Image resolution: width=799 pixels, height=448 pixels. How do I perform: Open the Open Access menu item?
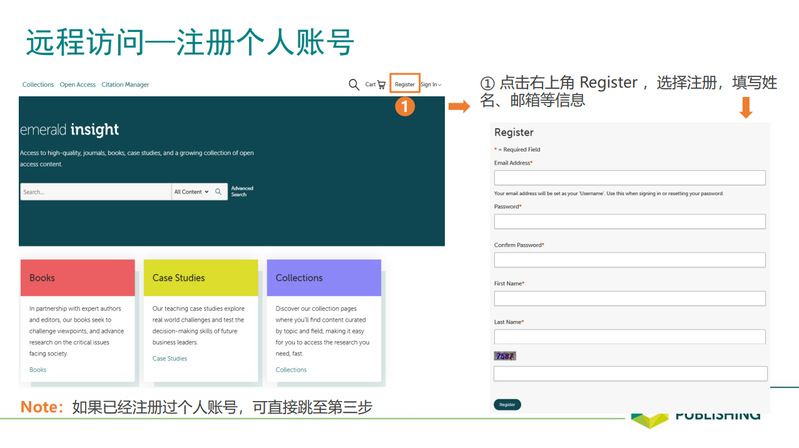click(x=77, y=85)
